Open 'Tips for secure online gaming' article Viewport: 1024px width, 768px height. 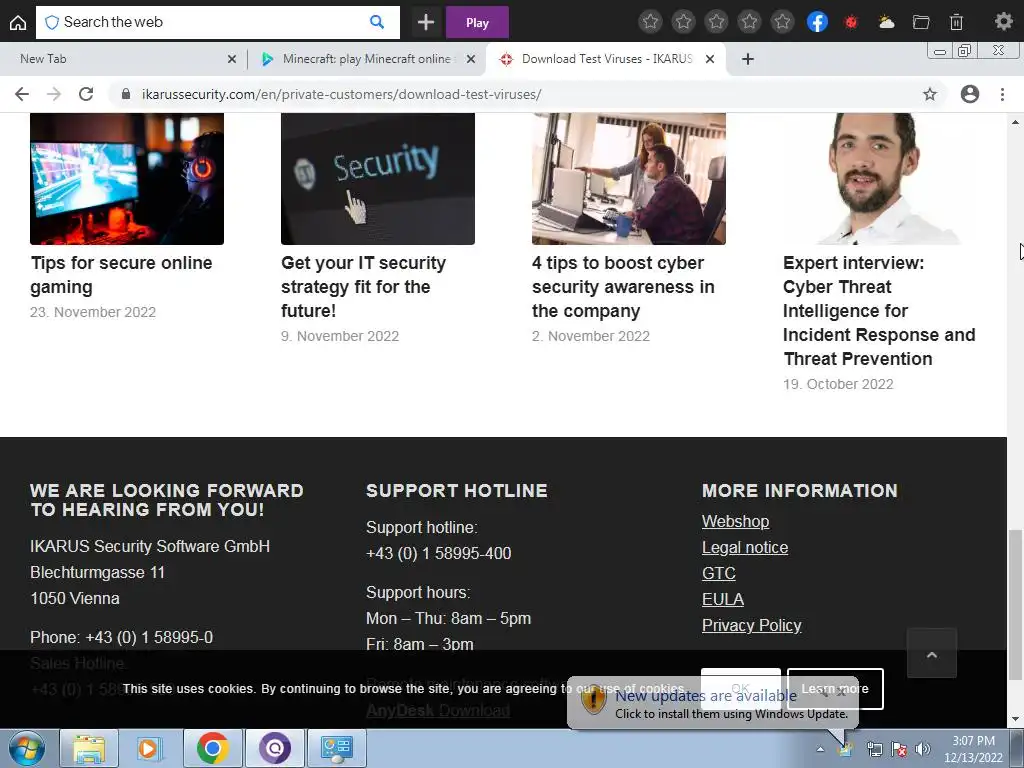pos(121,275)
